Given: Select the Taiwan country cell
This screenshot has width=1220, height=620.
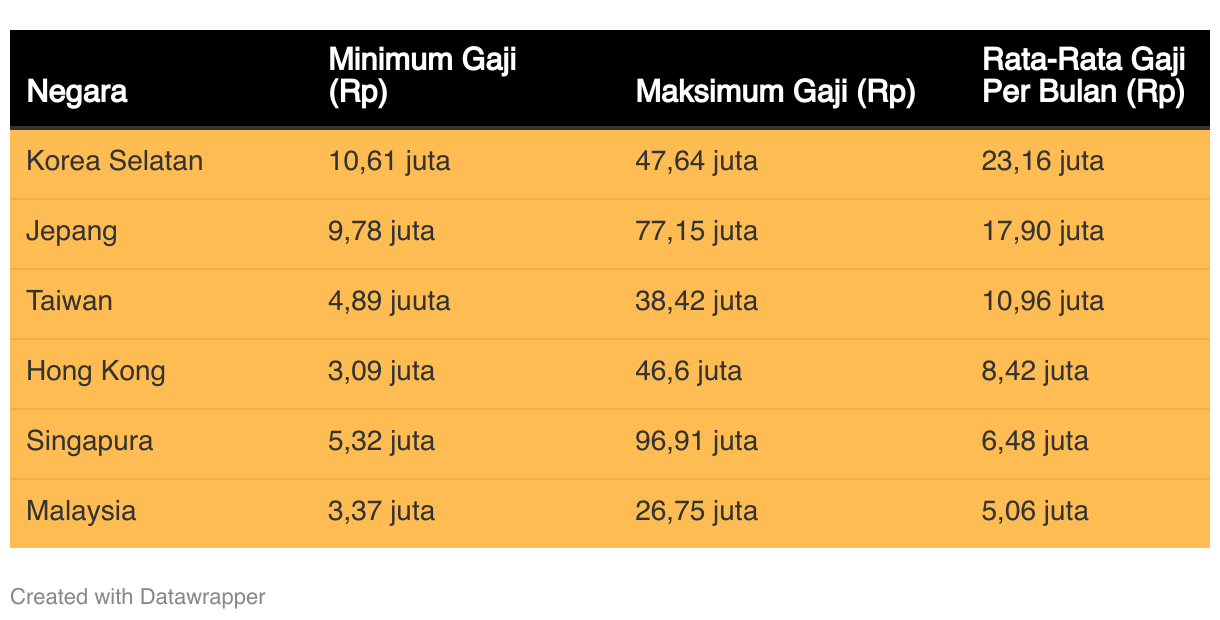Looking at the screenshot, I should pos(69,301).
